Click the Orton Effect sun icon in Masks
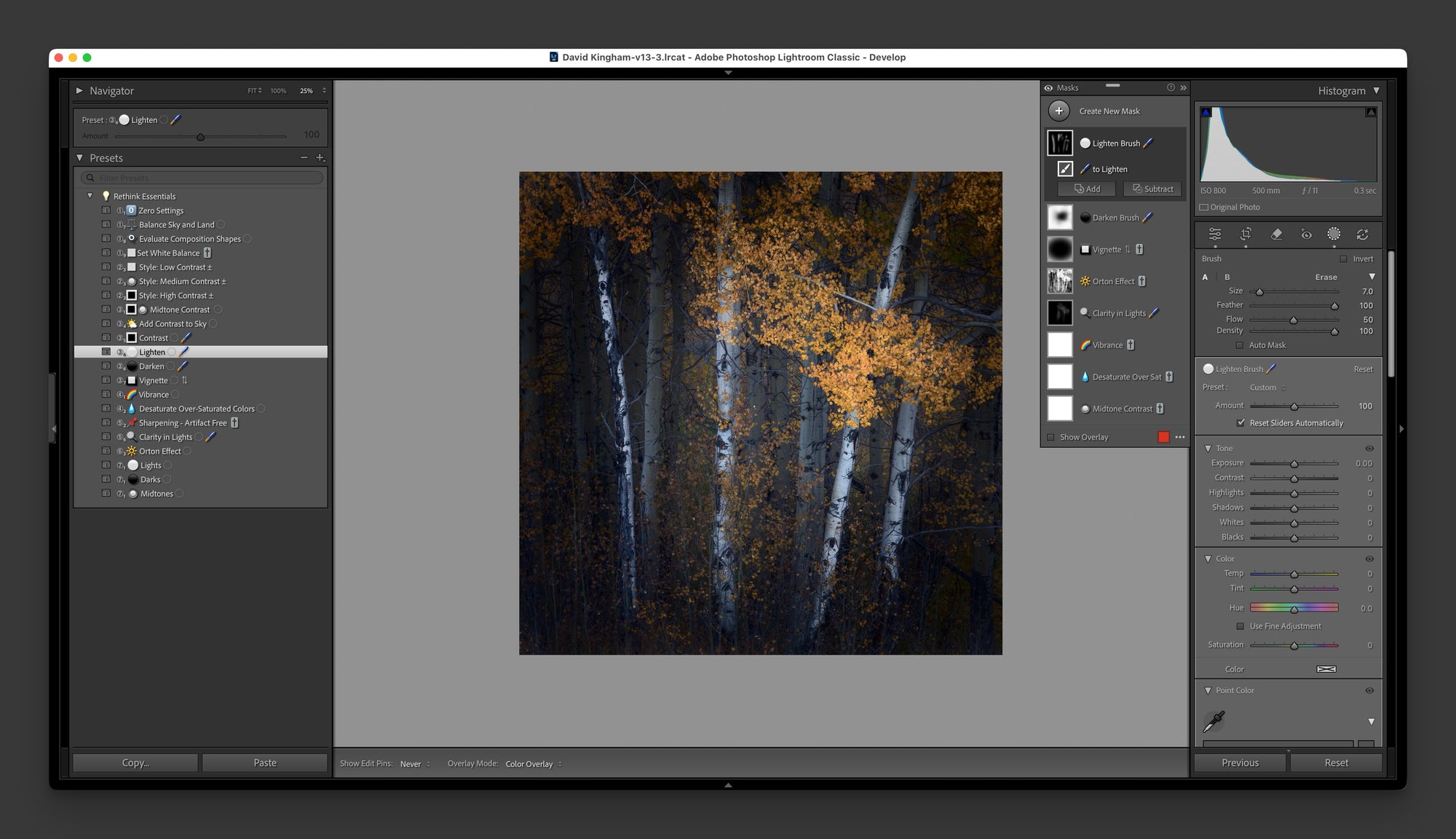The image size is (1456, 839). click(x=1085, y=281)
